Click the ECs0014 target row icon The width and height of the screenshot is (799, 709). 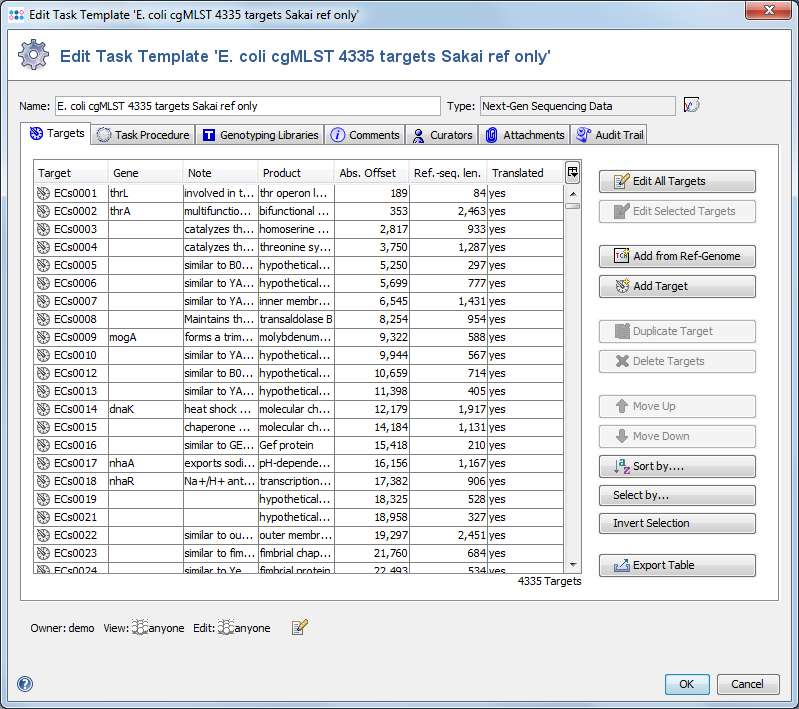click(x=43, y=409)
